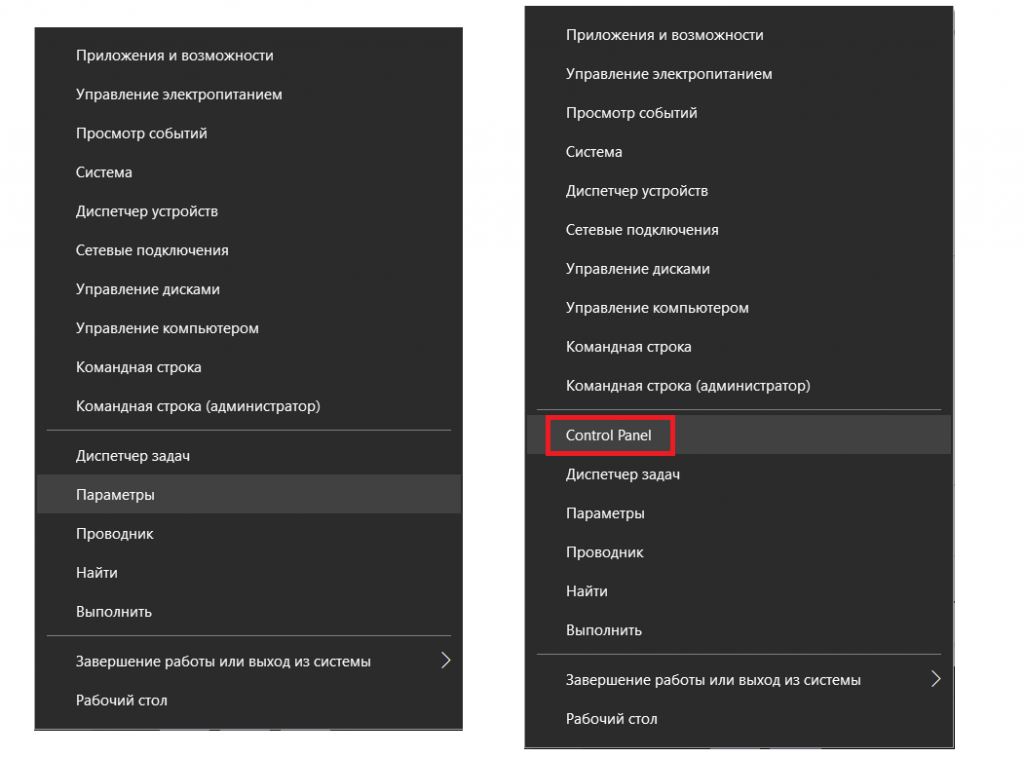Select Управление дисками in the left menu

[x=147, y=290]
